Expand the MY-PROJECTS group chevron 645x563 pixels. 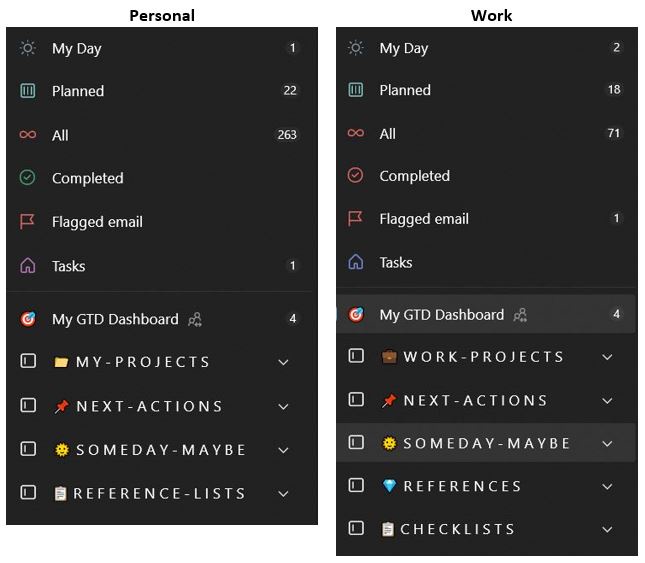point(283,362)
